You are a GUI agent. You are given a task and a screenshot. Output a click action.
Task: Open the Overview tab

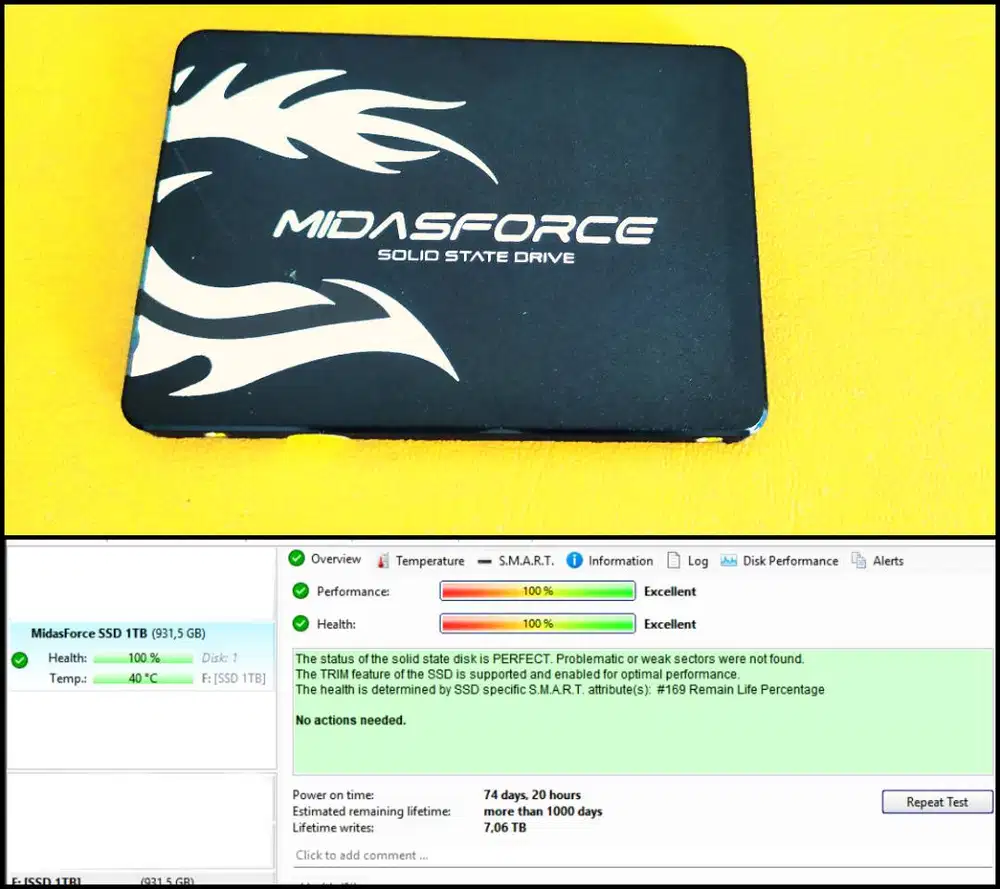pos(325,559)
